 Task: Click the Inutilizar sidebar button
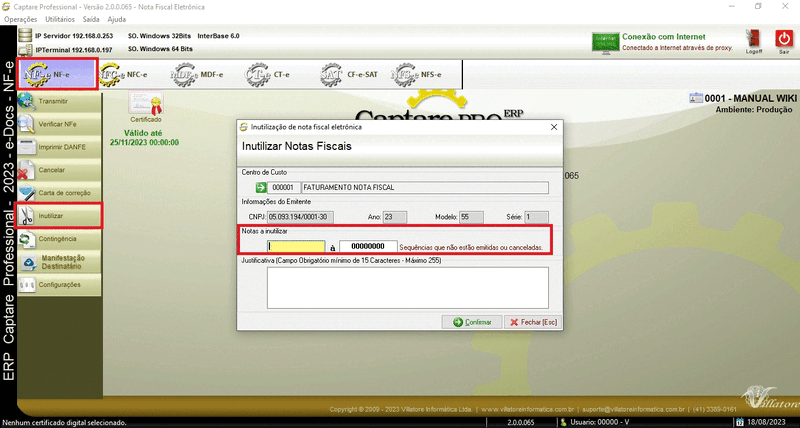(59, 216)
